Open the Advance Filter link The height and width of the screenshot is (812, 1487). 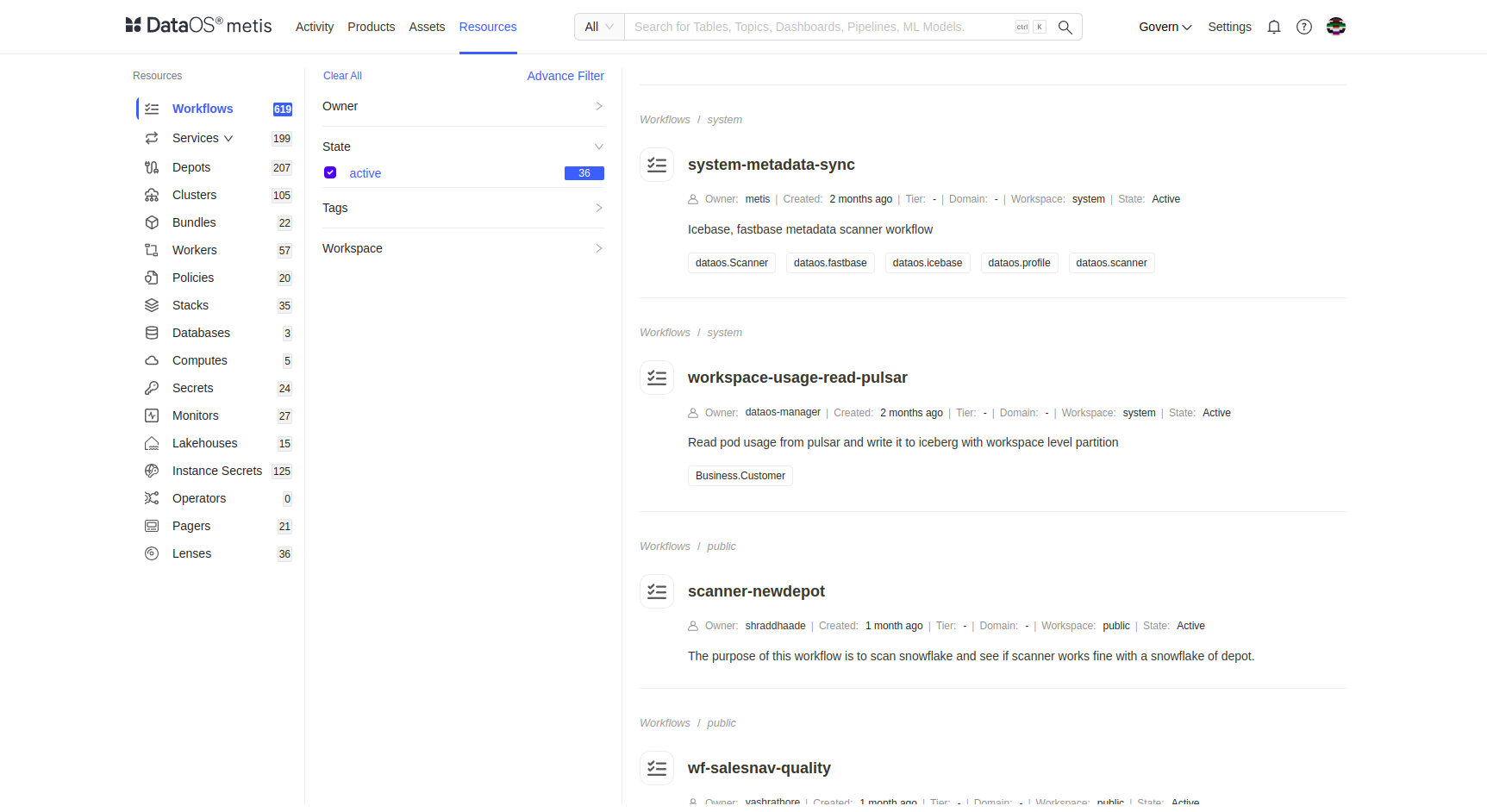pyautogui.click(x=565, y=76)
